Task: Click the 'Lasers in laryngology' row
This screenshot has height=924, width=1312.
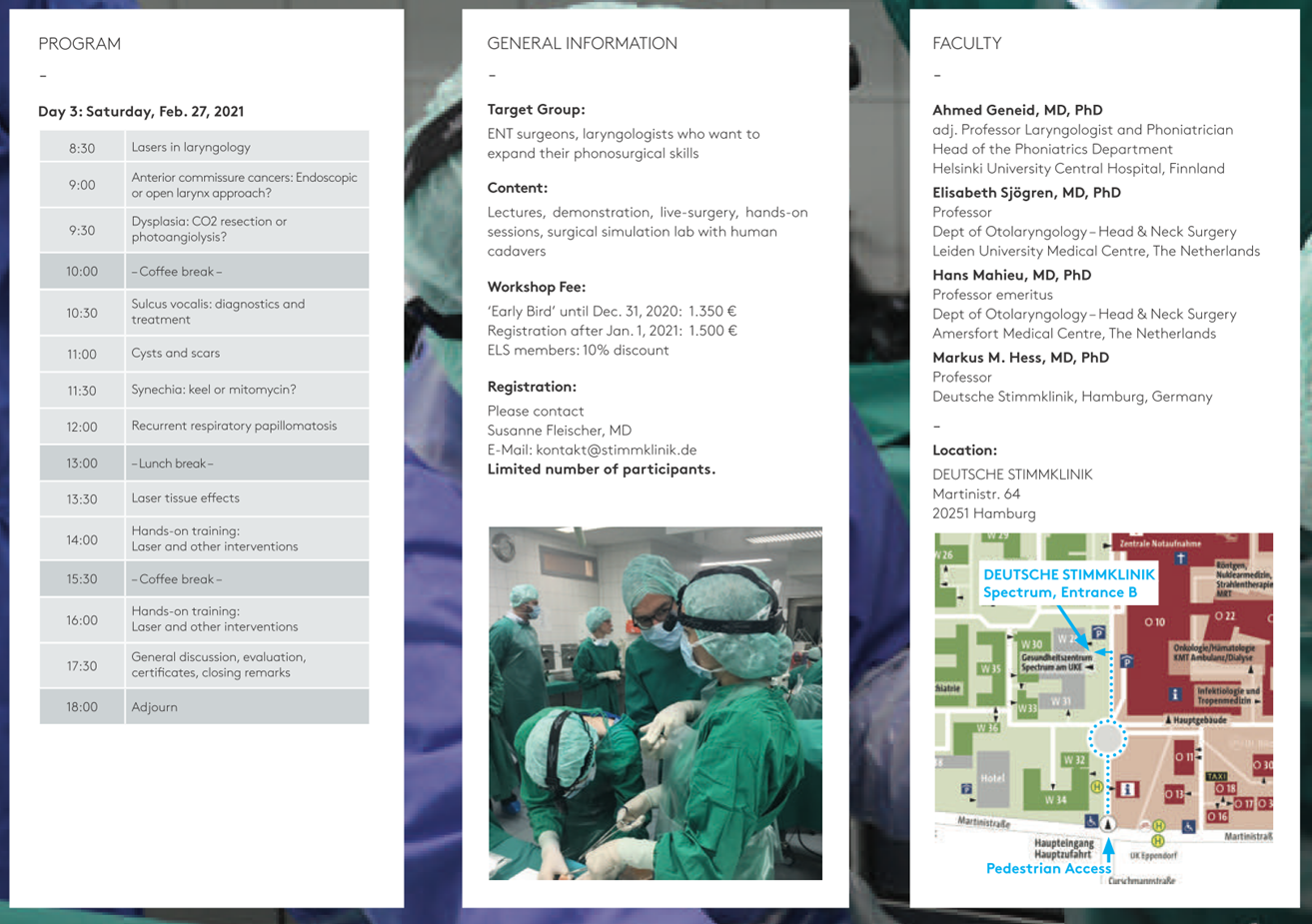Action: tap(204, 147)
